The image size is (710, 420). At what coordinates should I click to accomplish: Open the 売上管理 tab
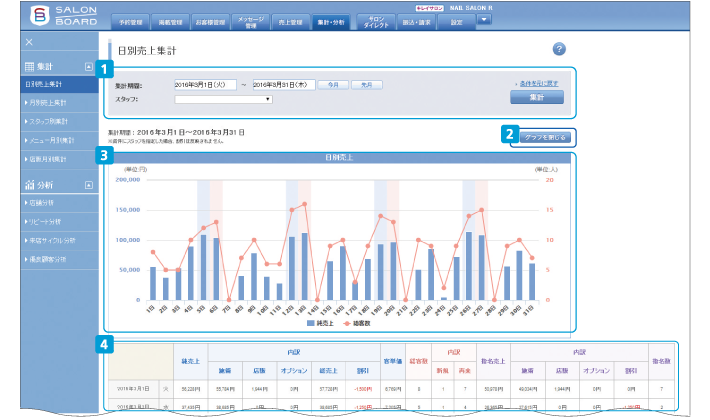[289, 20]
